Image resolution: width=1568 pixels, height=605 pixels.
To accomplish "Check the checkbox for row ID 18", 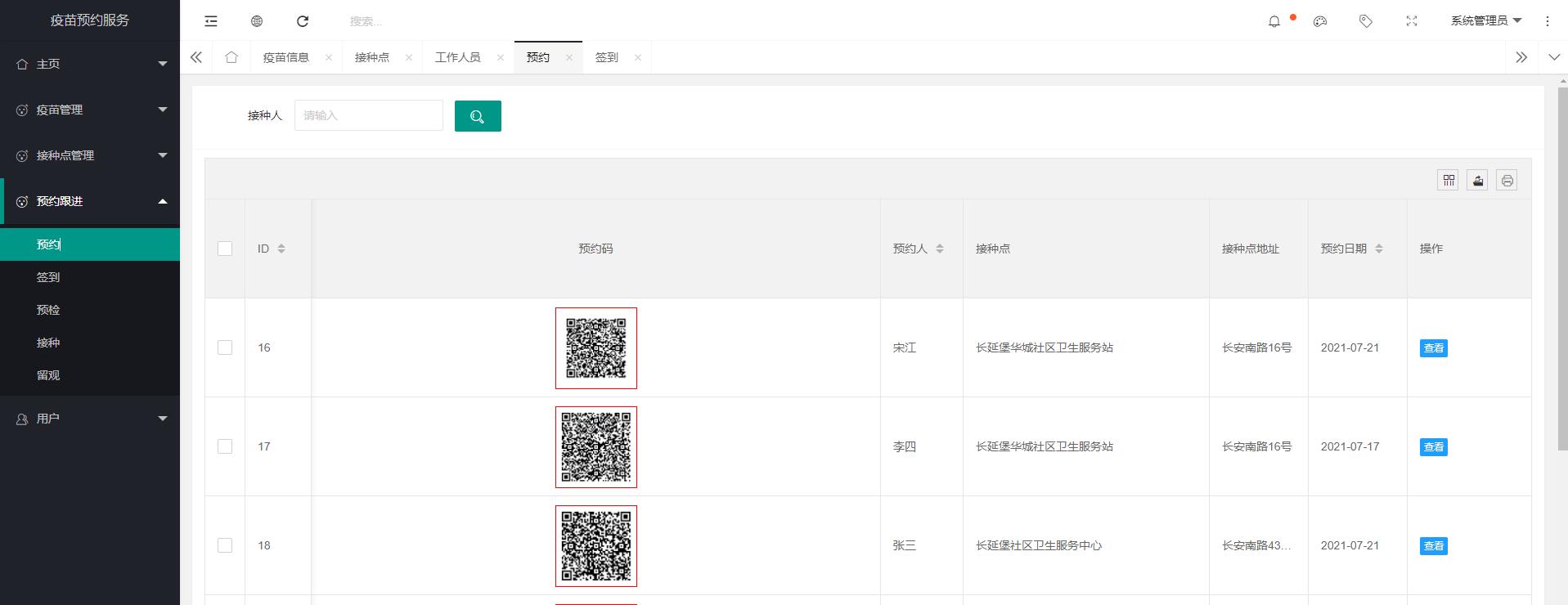I will point(225,545).
